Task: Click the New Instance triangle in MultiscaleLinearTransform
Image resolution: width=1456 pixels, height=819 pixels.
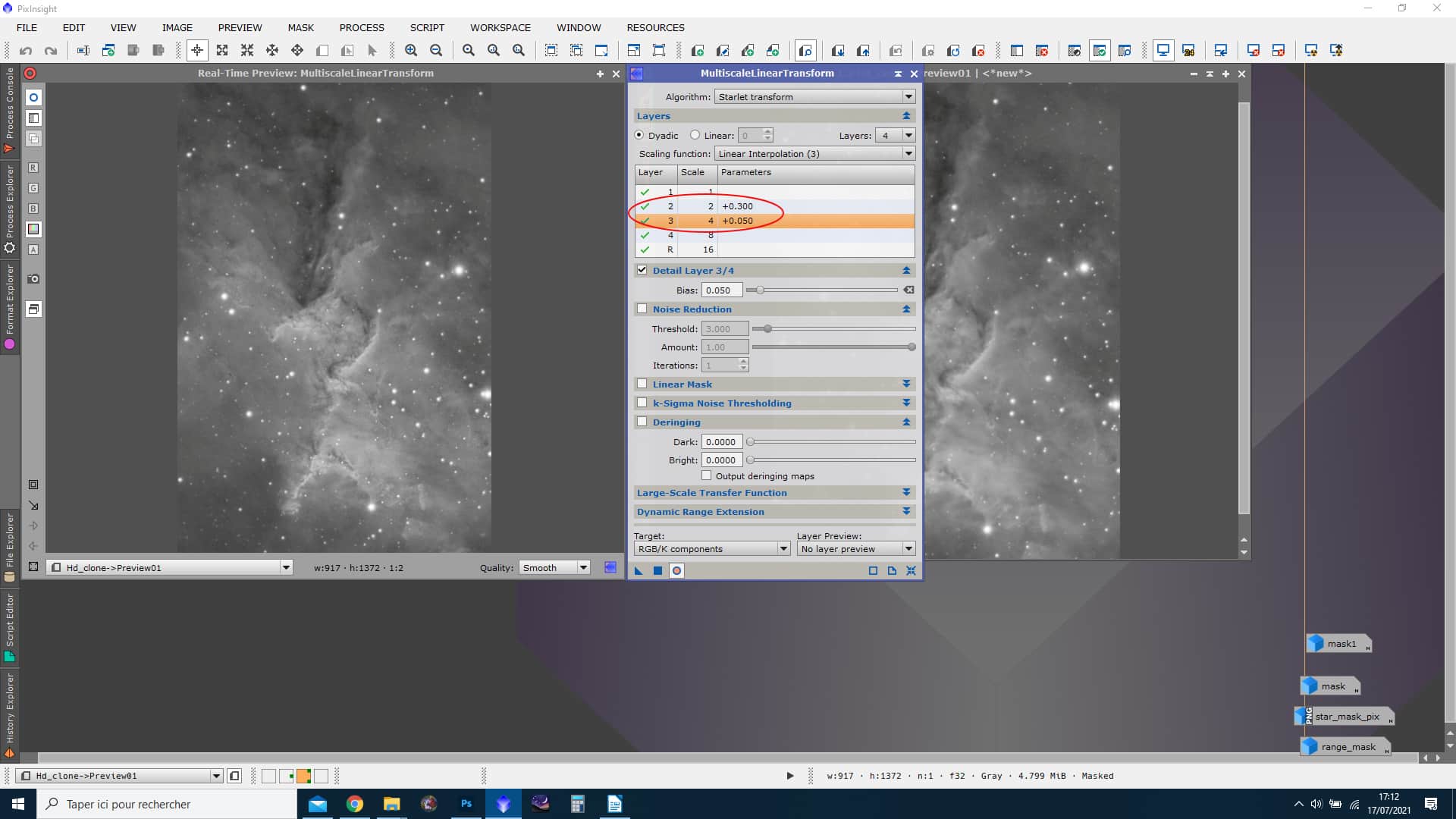Action: tap(638, 570)
